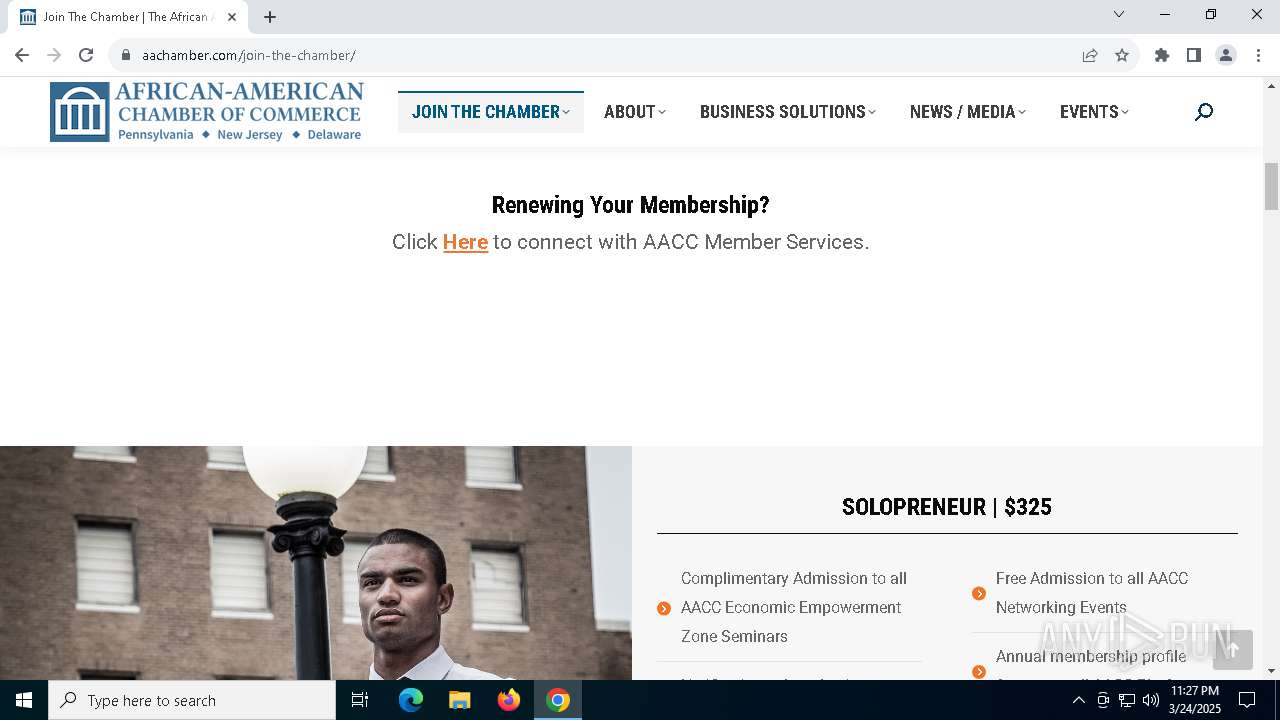Image resolution: width=1280 pixels, height=720 pixels.
Task: Open the Chrome profile avatar
Action: point(1226,55)
